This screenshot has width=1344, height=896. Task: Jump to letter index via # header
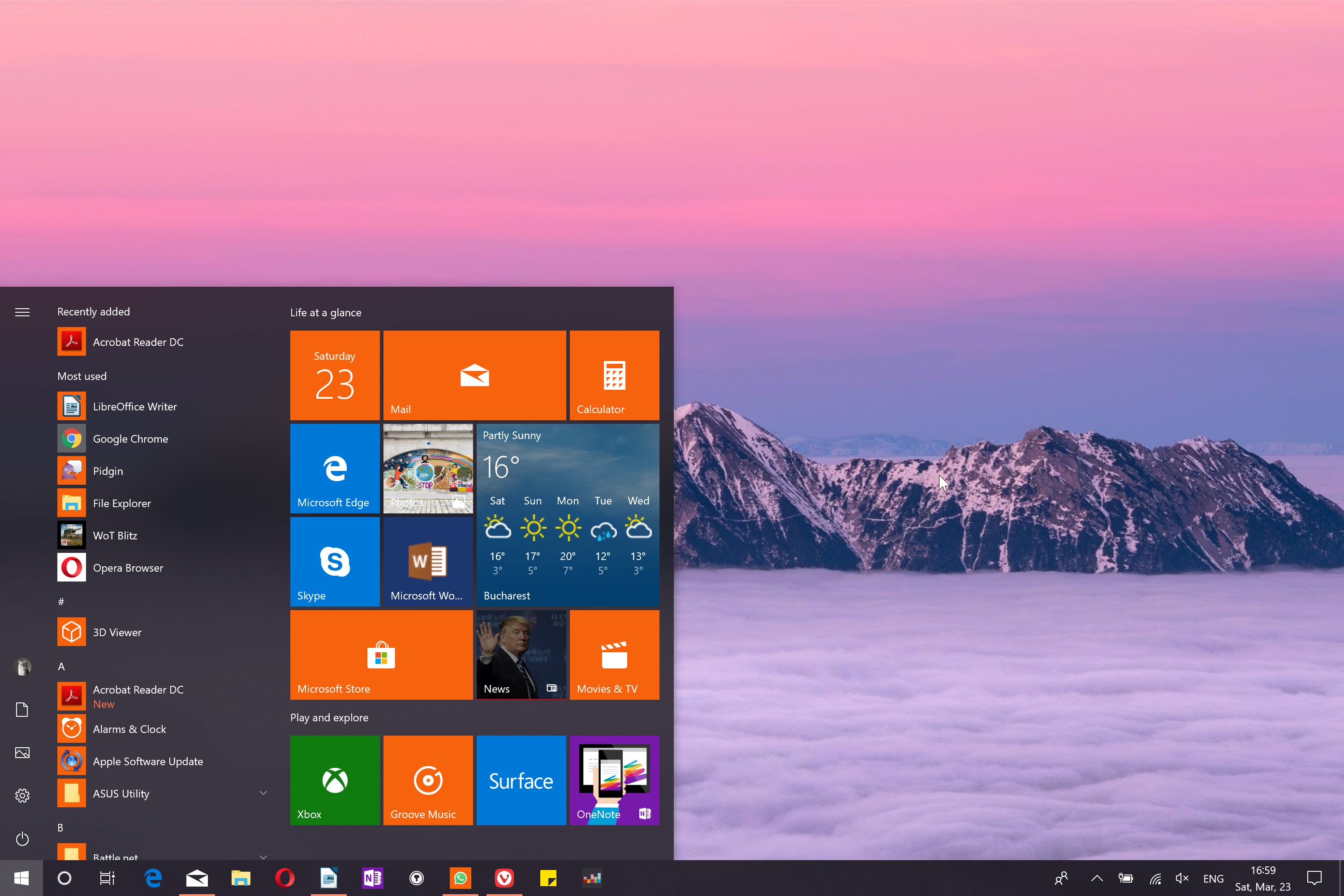coord(61,602)
